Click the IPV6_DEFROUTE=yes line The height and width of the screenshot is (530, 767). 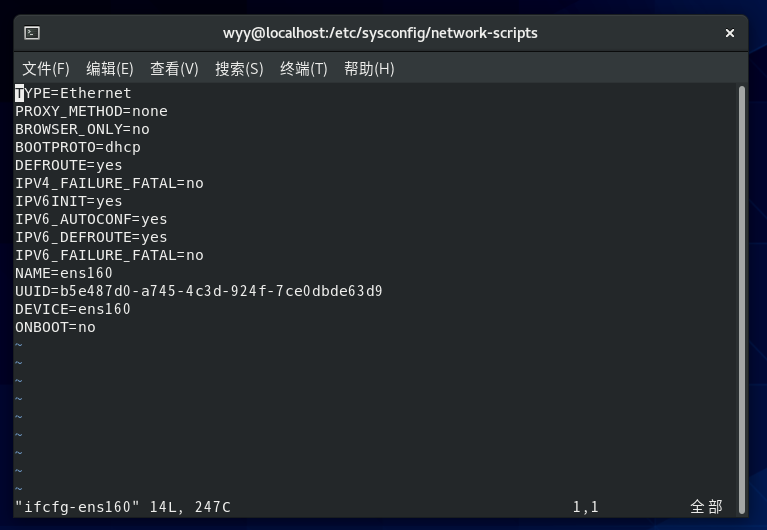click(91, 237)
